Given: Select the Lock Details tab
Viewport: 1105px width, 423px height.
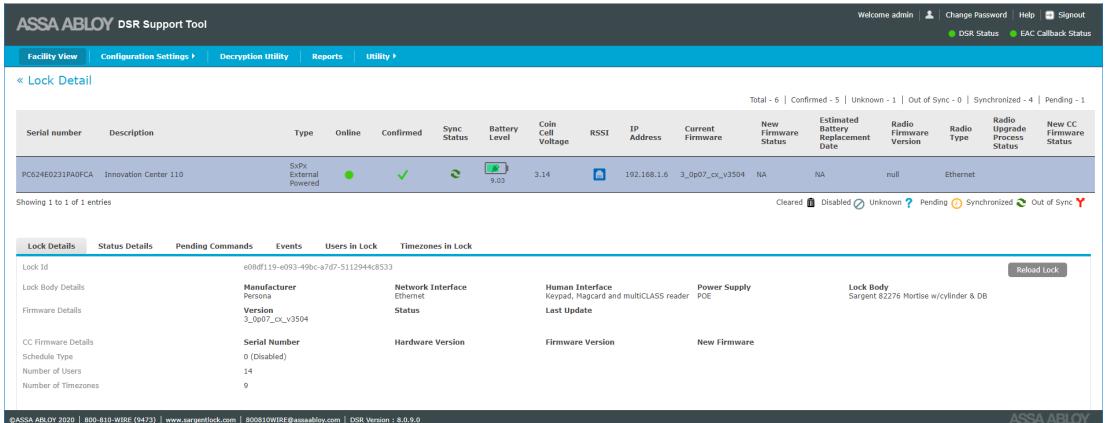Looking at the screenshot, I should (x=51, y=246).
